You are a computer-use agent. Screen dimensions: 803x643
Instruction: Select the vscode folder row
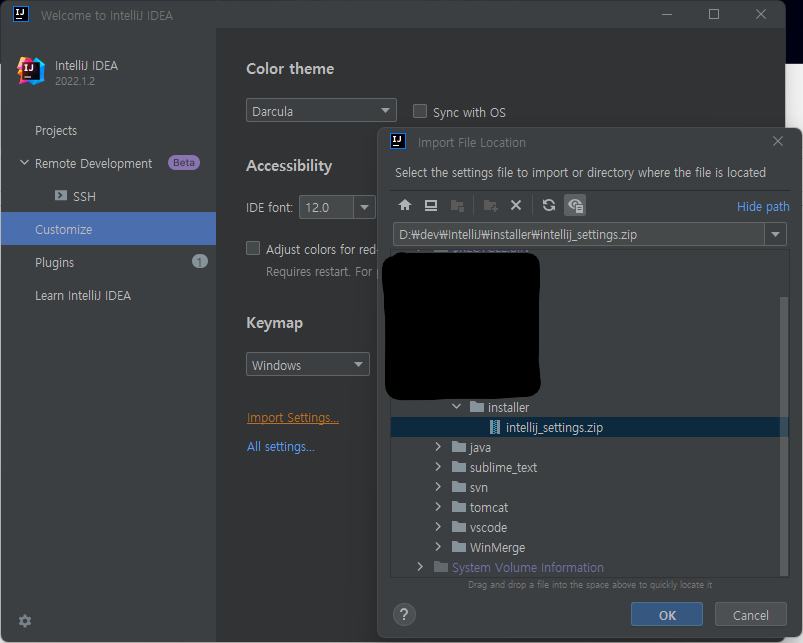coord(585,527)
